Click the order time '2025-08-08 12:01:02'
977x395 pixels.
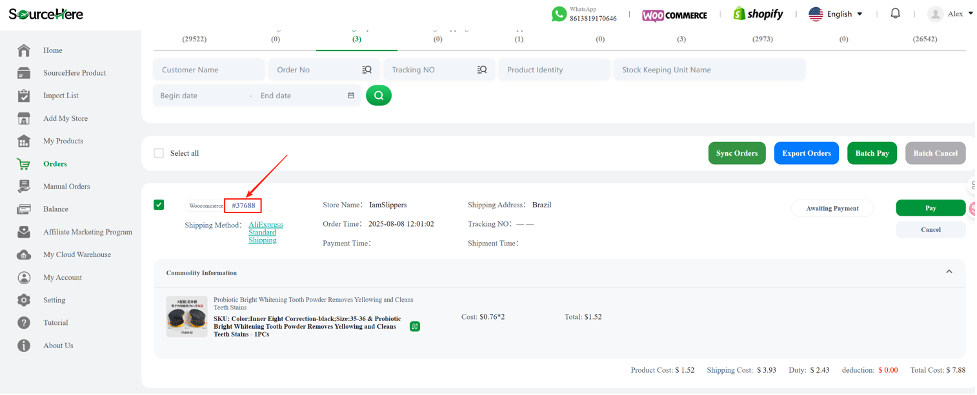coord(401,224)
